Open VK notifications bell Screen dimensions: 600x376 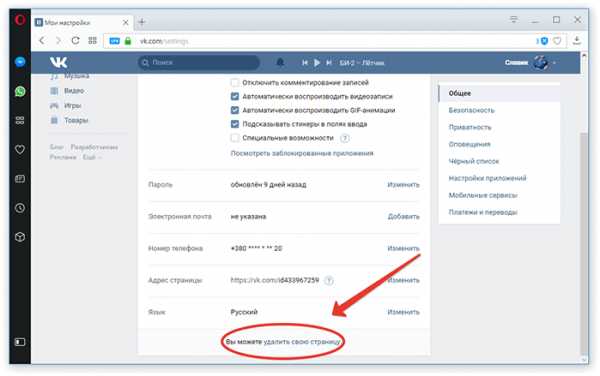pyautogui.click(x=280, y=62)
